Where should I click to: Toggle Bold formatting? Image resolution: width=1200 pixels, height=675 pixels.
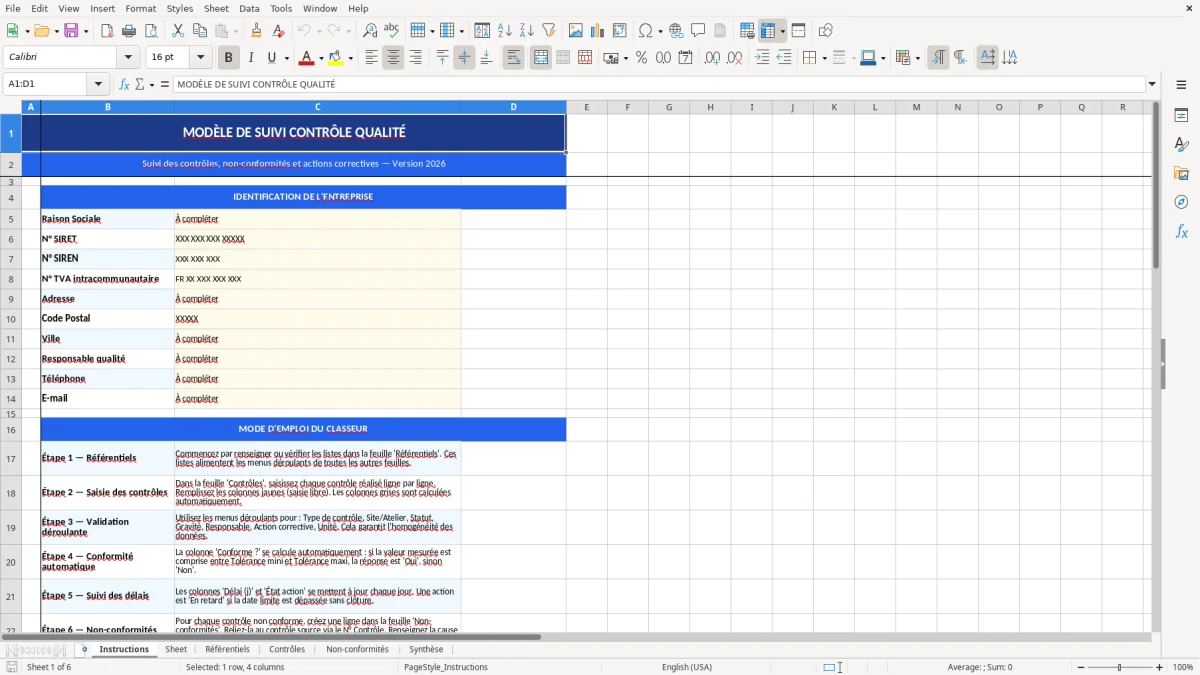pos(229,58)
